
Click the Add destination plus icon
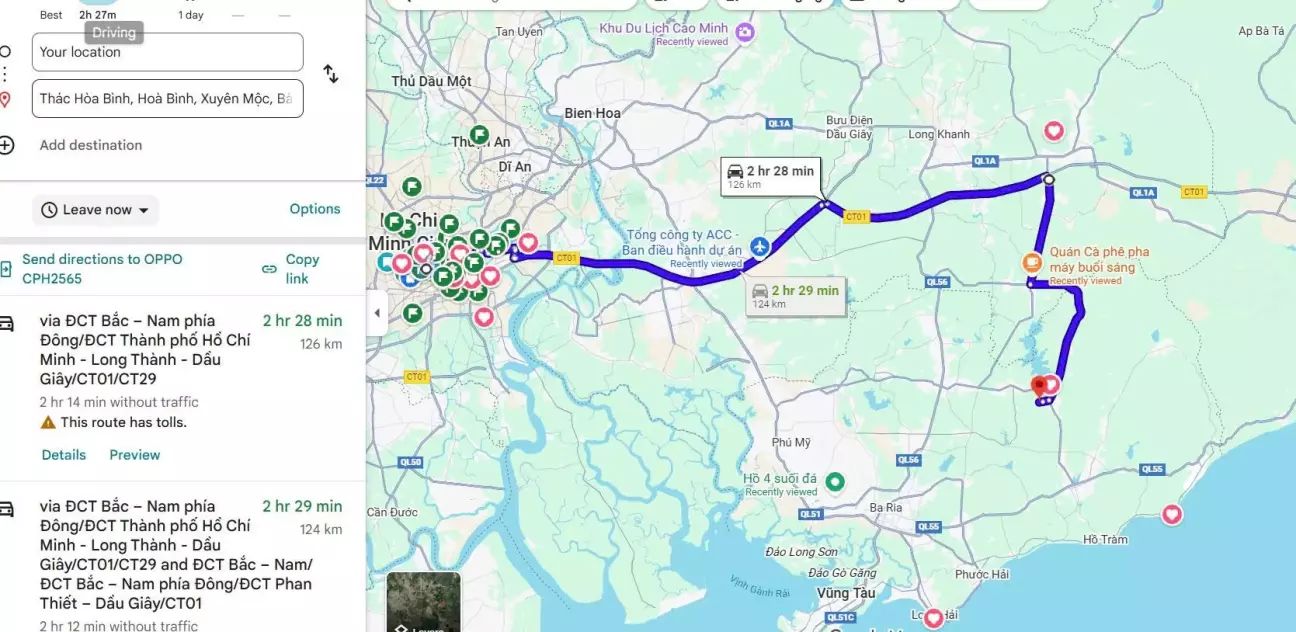(7, 145)
